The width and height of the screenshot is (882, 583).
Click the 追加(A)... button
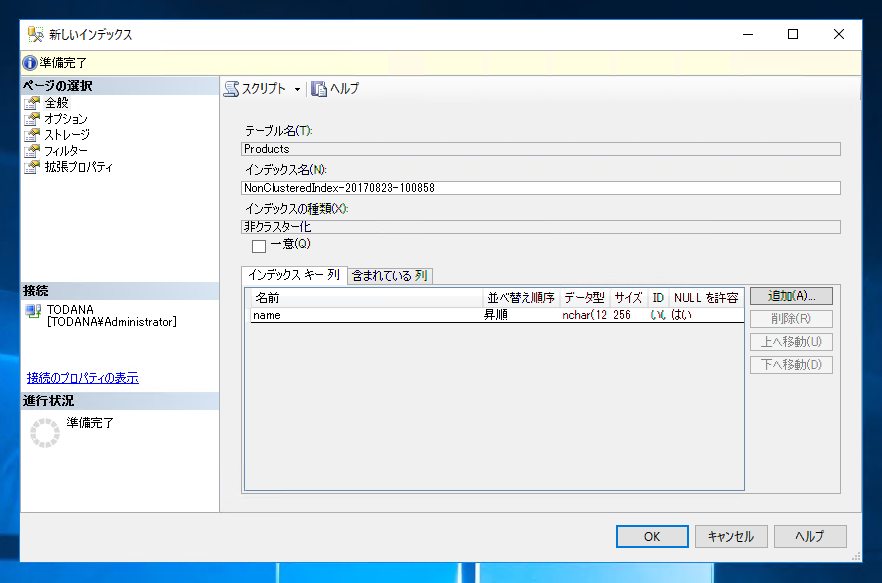791,296
